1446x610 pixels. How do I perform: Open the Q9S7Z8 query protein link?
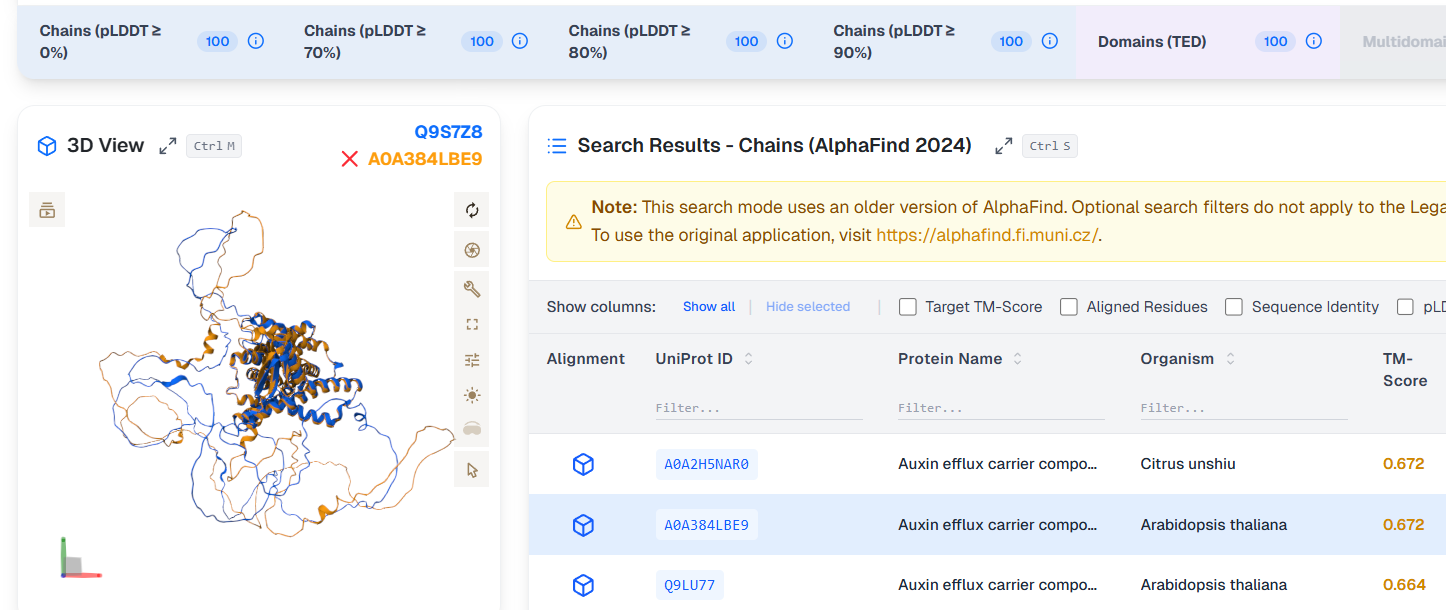click(449, 132)
